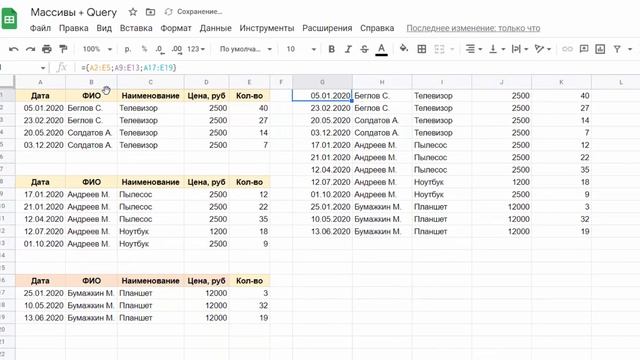Viewport: 640px width, 360px height.
Task: Select column A header
Action: click(x=40, y=82)
